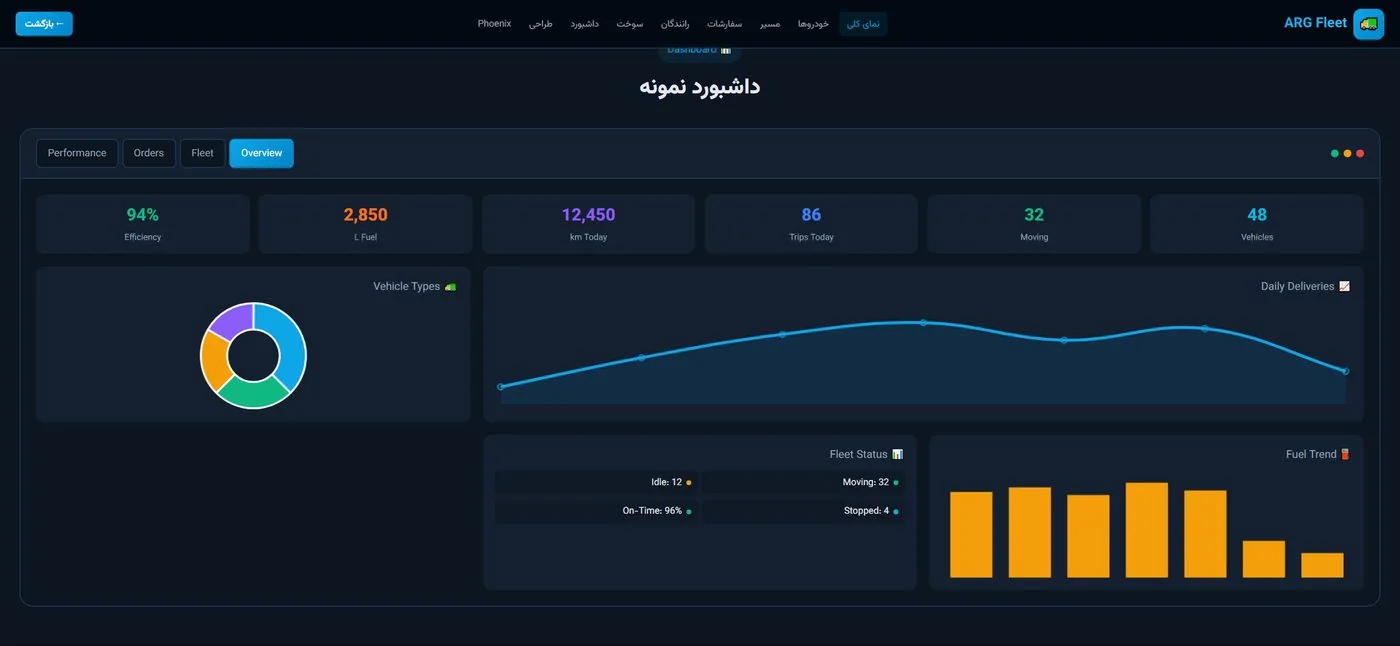Click the bar chart icon beside Fleet Status
This screenshot has width=1400, height=646.
pyautogui.click(x=897, y=455)
